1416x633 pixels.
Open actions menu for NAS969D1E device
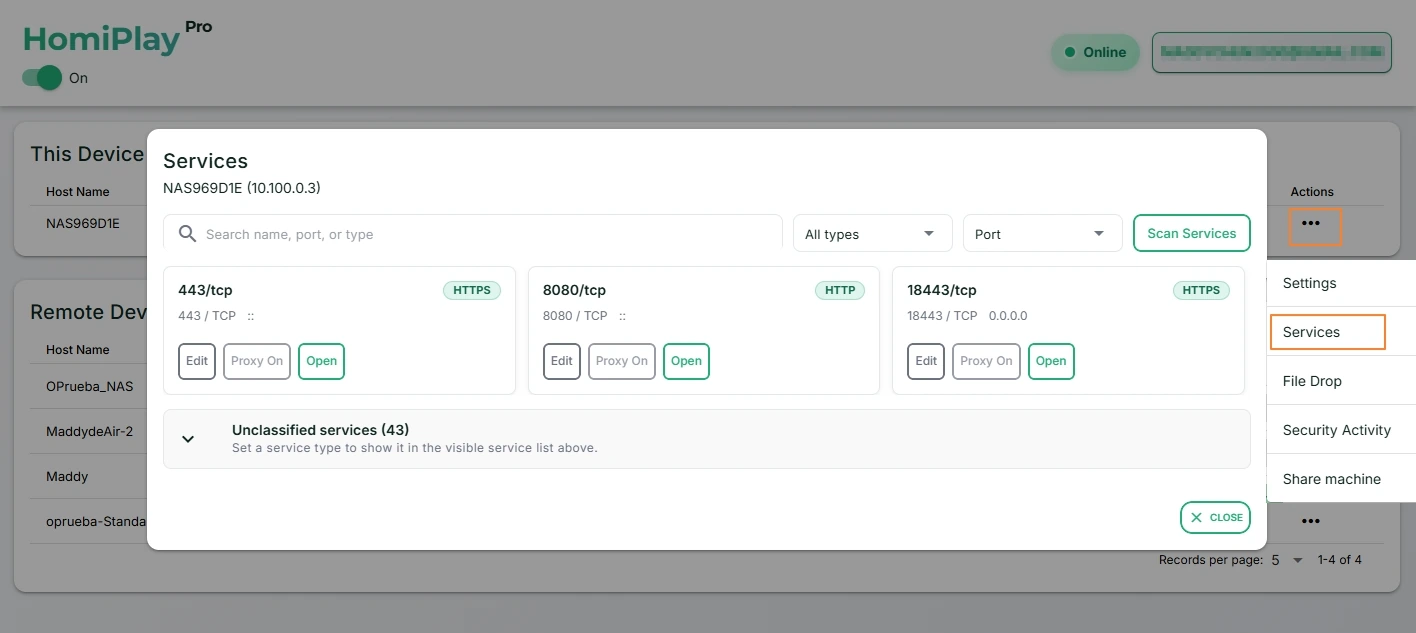point(1311,224)
